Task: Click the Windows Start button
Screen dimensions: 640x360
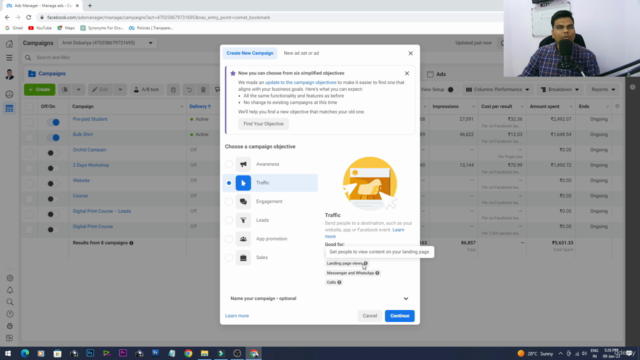Action: tap(8, 353)
